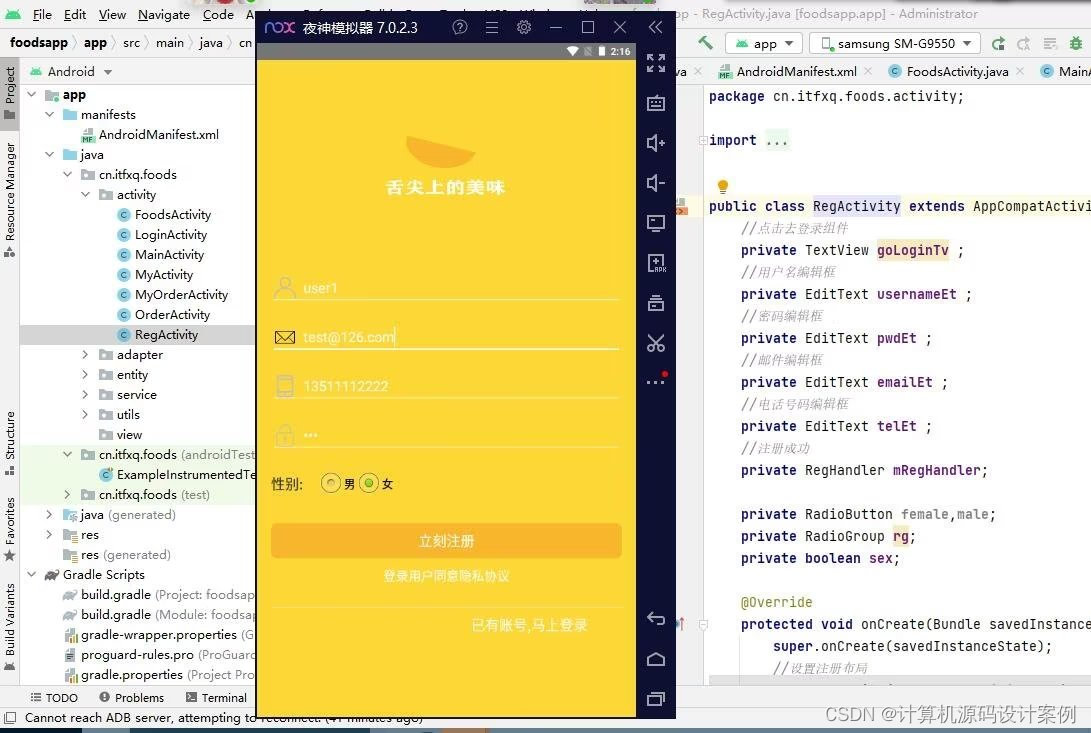Open Favorites side tab
Image resolution: width=1091 pixels, height=733 pixels.
coord(10,530)
